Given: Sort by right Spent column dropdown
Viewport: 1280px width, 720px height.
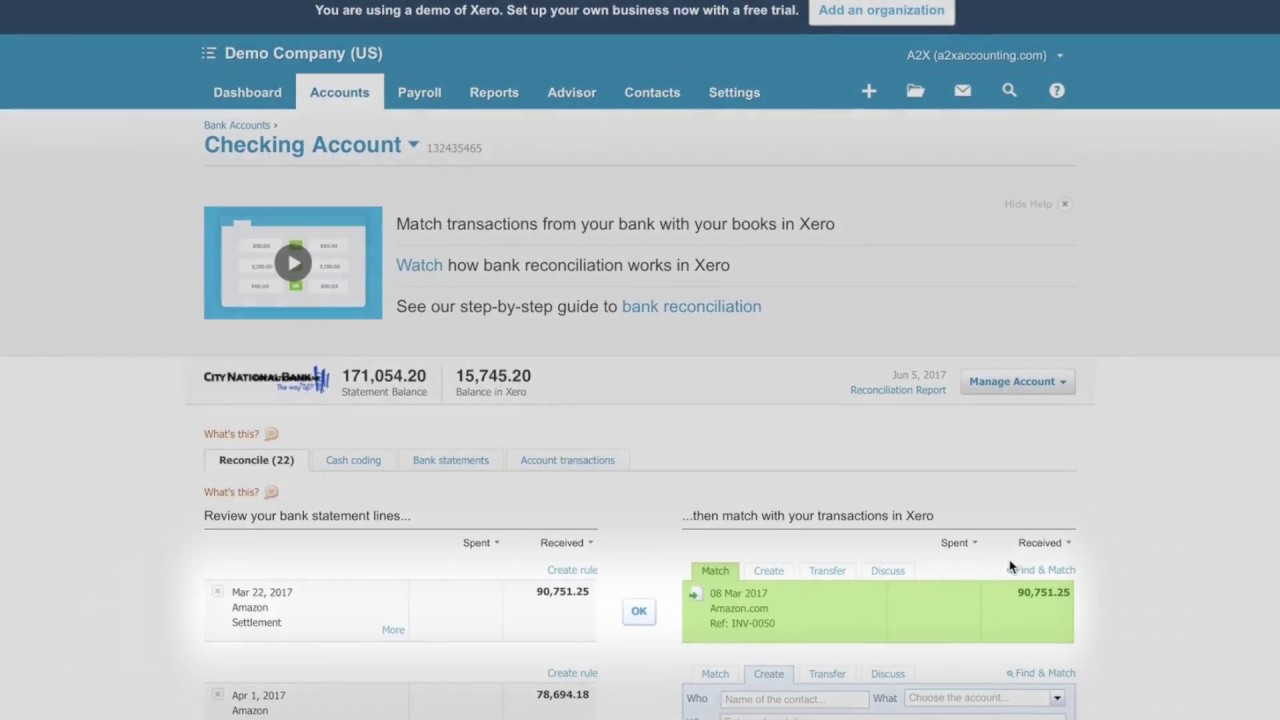Looking at the screenshot, I should pos(959,543).
